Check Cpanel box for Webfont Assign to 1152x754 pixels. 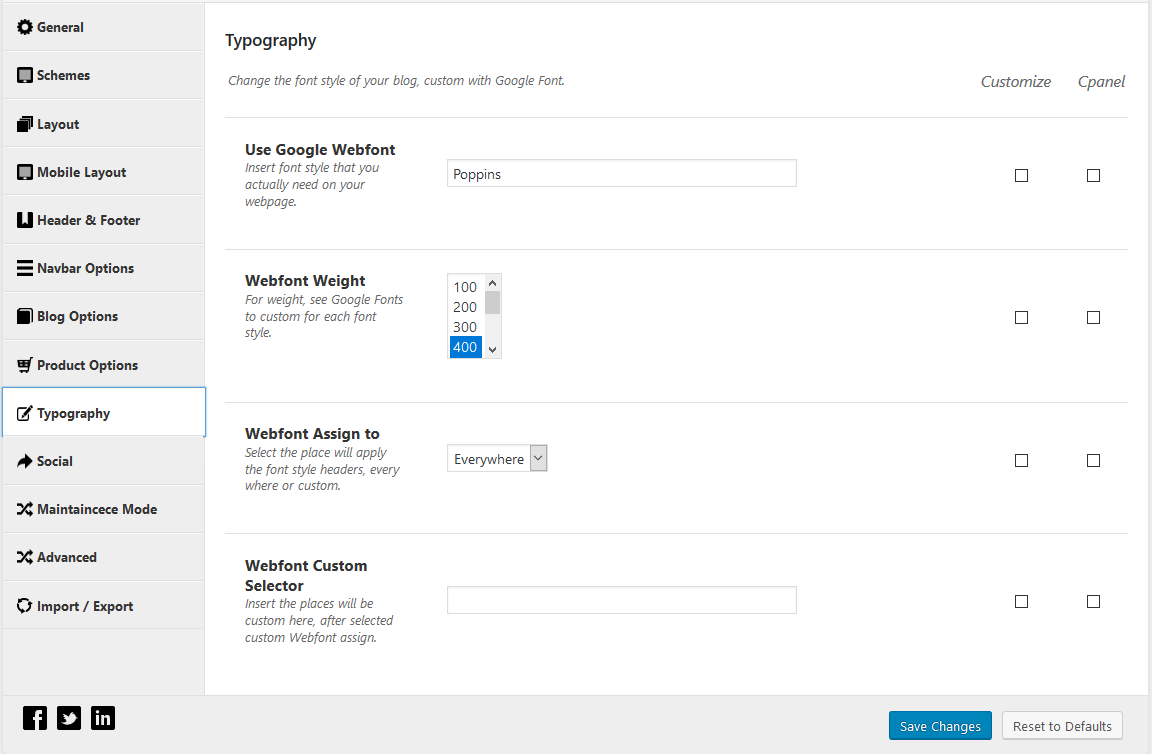(x=1093, y=461)
